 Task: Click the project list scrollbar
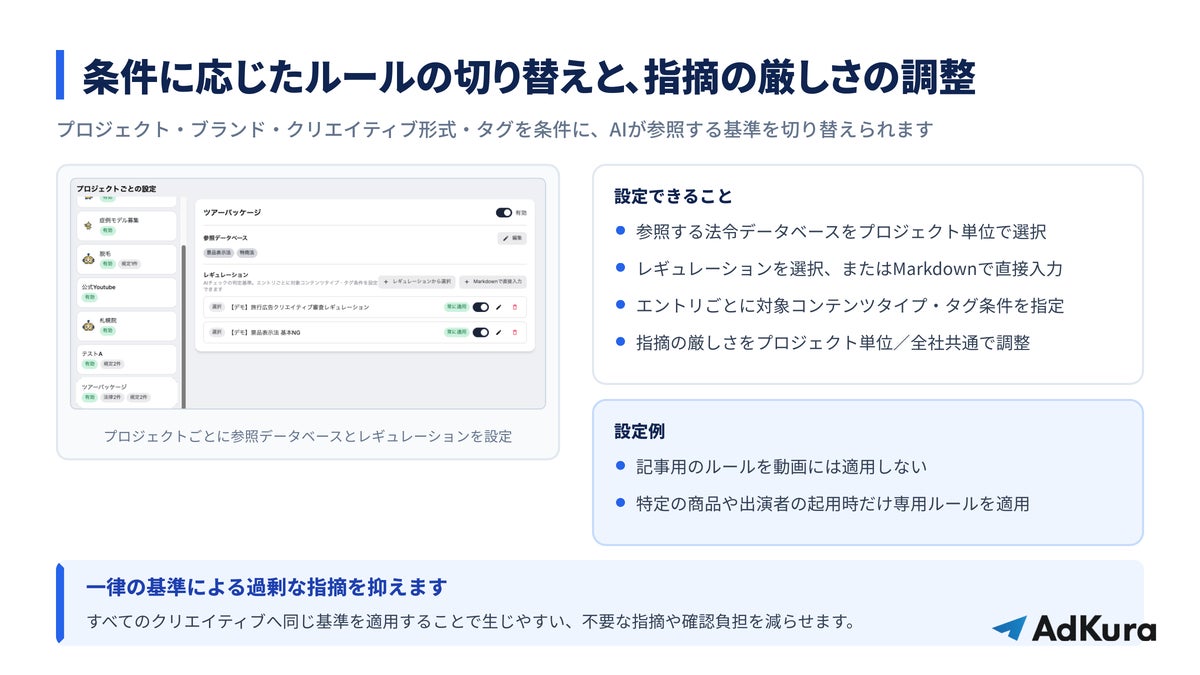tap(184, 326)
